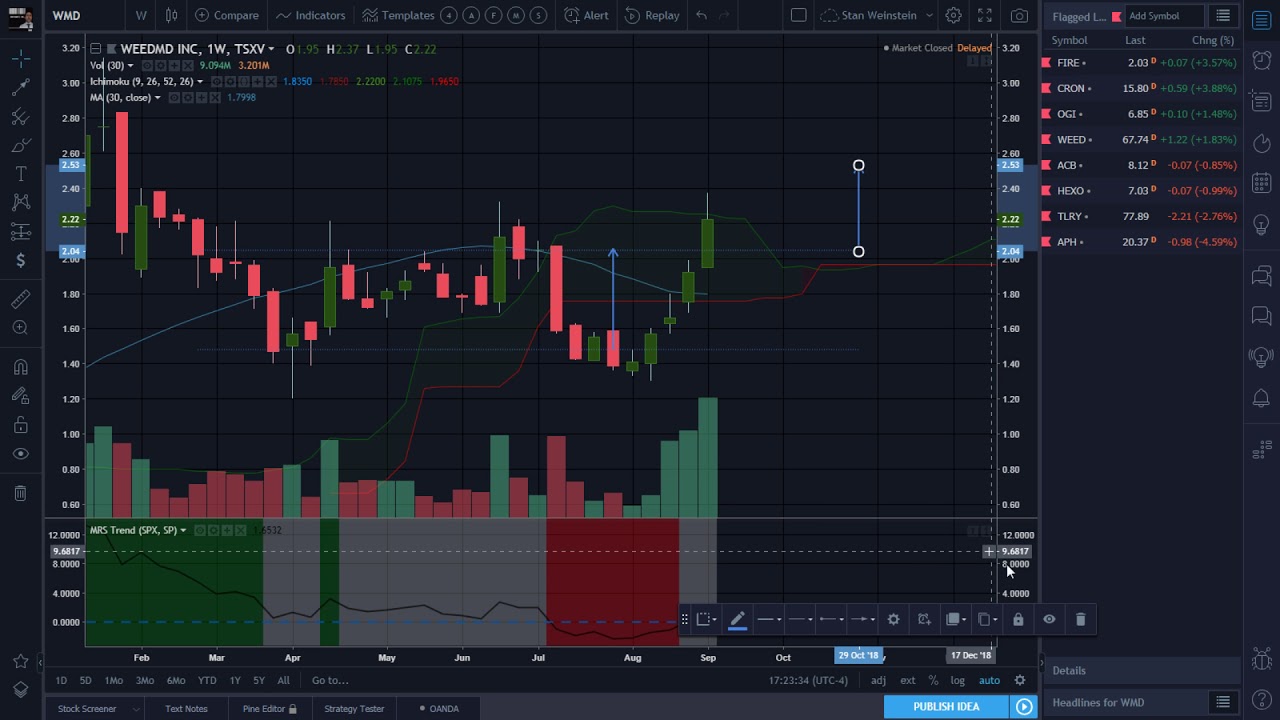Select the 1M date range

(114, 680)
